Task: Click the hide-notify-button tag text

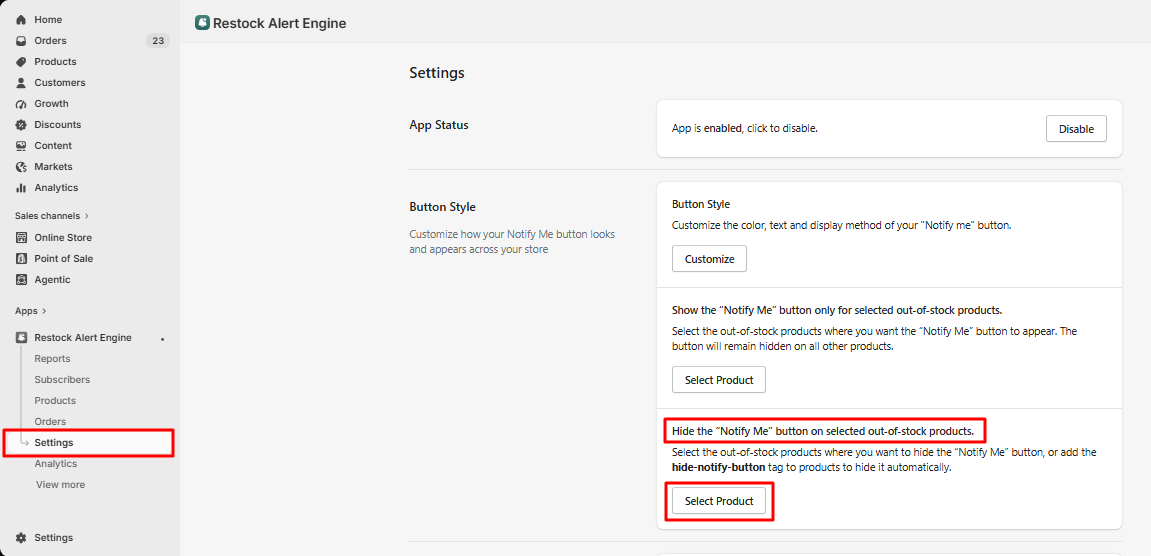Action: tap(718, 467)
